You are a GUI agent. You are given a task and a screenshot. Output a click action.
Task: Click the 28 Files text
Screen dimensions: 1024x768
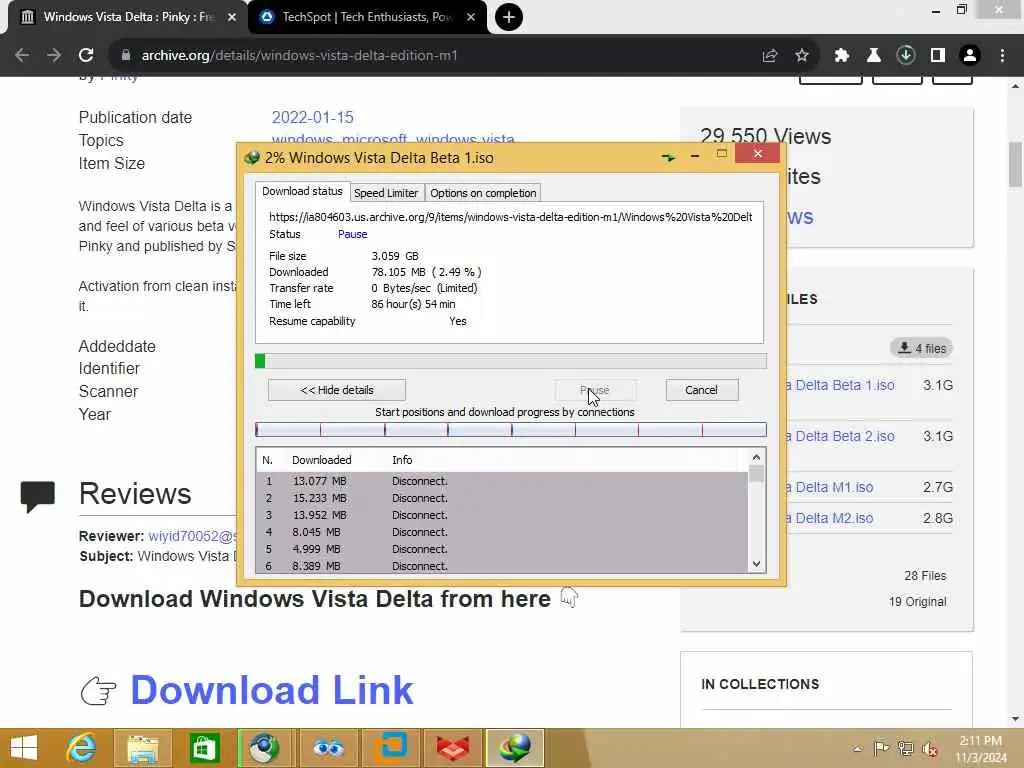click(925, 576)
